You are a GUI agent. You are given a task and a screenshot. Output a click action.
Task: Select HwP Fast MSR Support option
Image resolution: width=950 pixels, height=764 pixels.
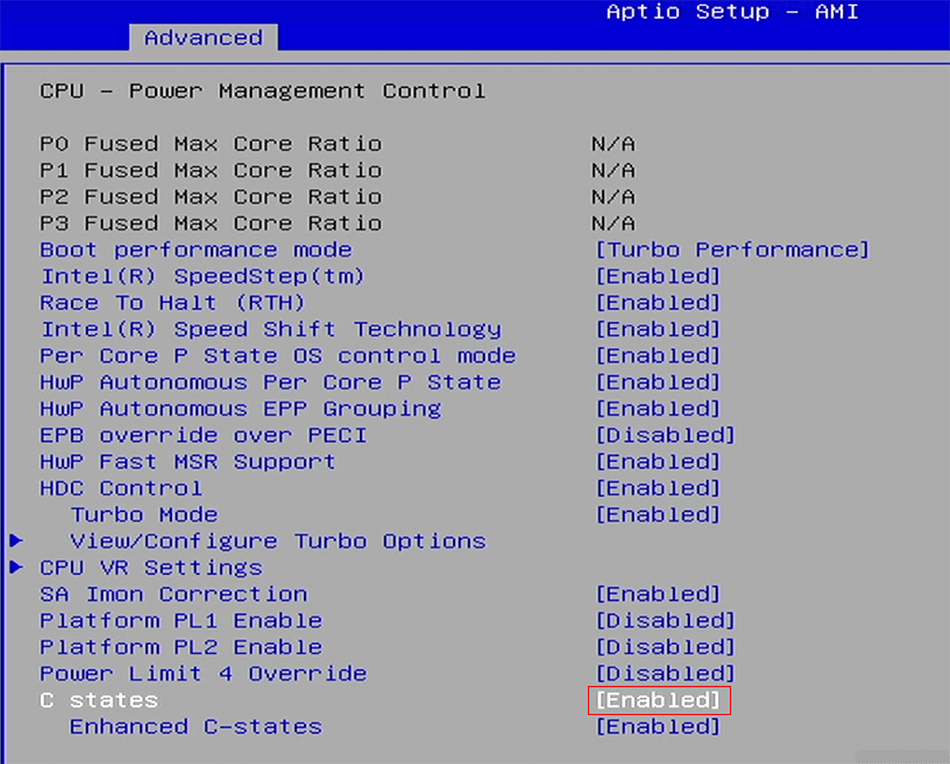187,462
